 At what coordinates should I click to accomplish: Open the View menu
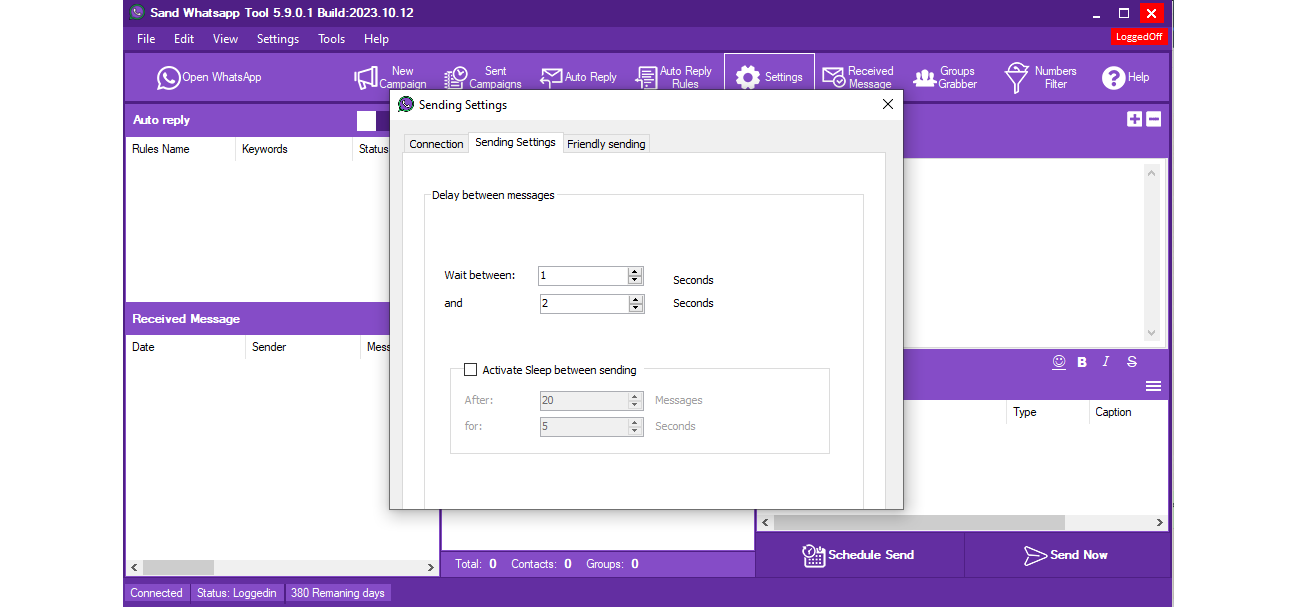[x=225, y=39]
